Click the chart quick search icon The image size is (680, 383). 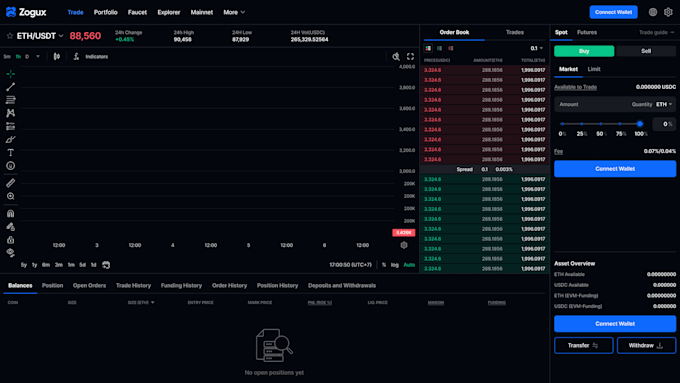point(396,56)
